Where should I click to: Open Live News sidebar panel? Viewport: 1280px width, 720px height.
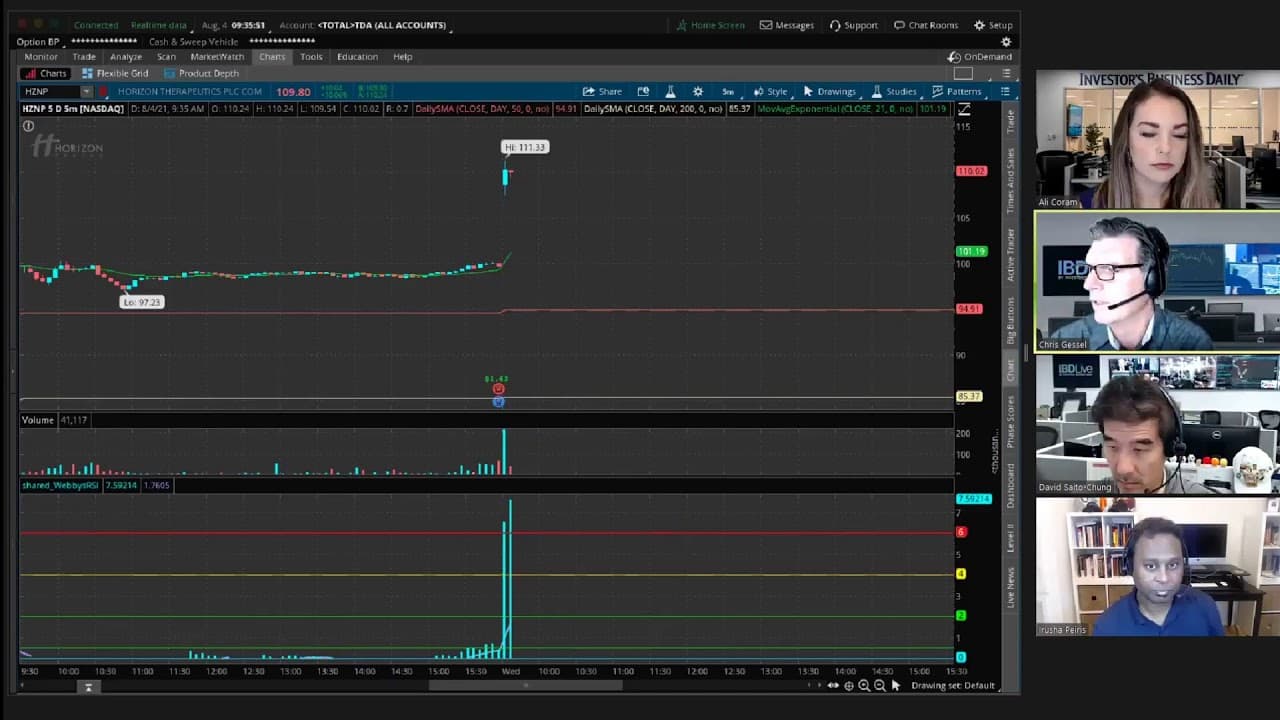point(1010,588)
